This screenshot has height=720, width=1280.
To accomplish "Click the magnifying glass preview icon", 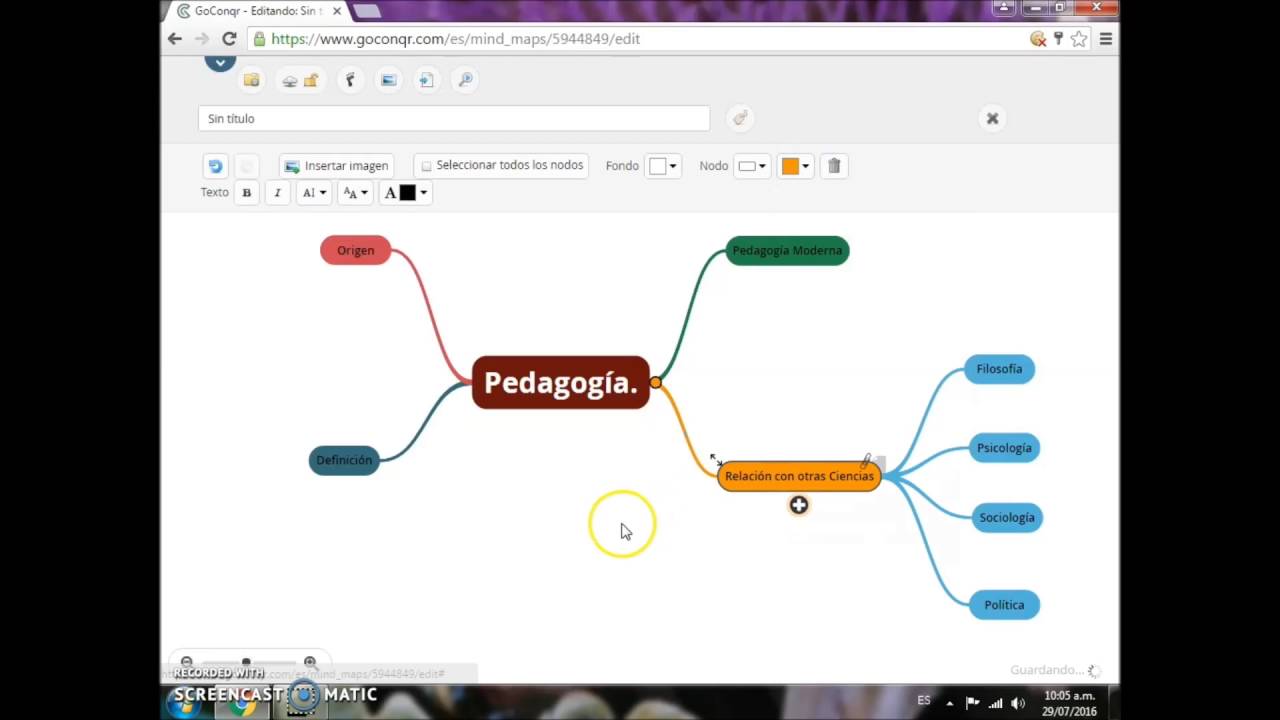I will click(465, 80).
